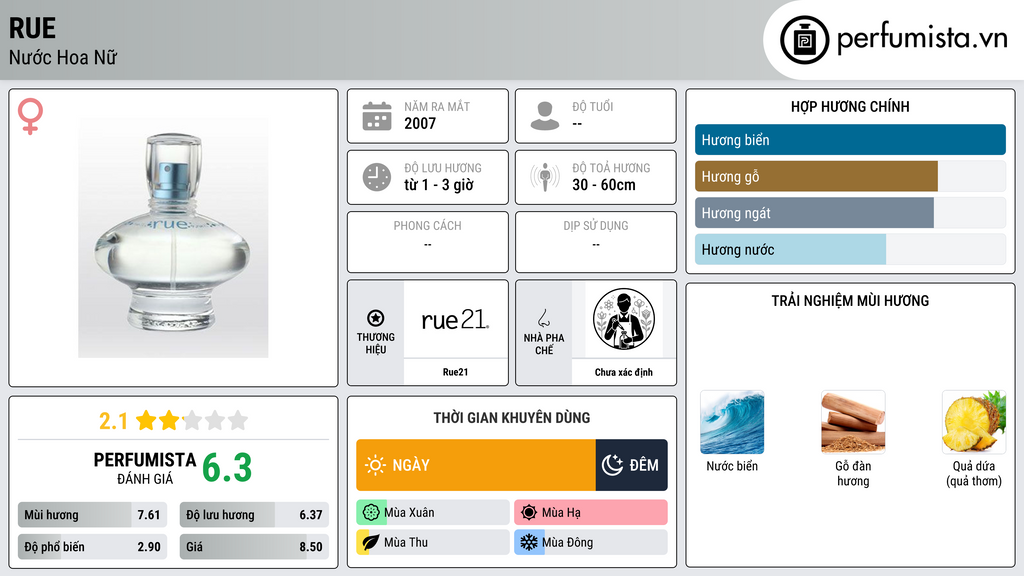Choose the Mùa Hạ season bar
The width and height of the screenshot is (1024, 576).
click(x=591, y=513)
